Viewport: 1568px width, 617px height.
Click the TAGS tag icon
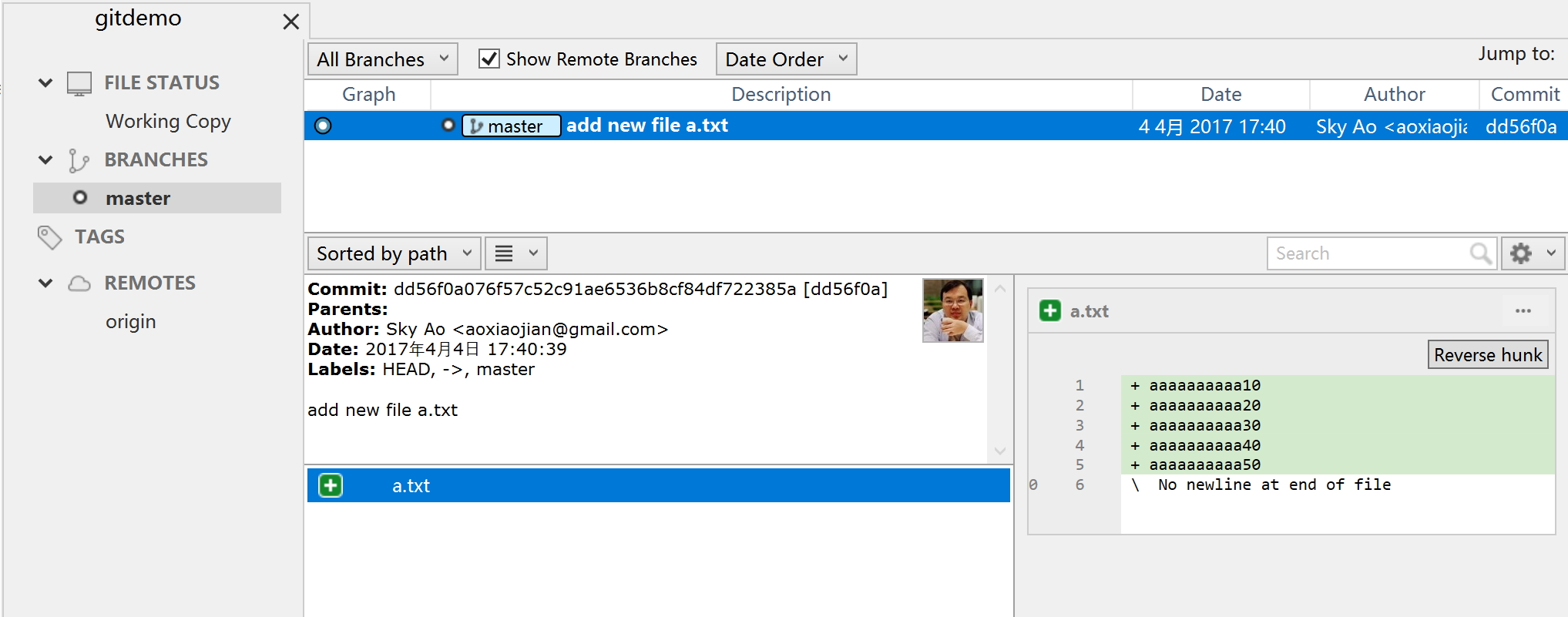50,237
